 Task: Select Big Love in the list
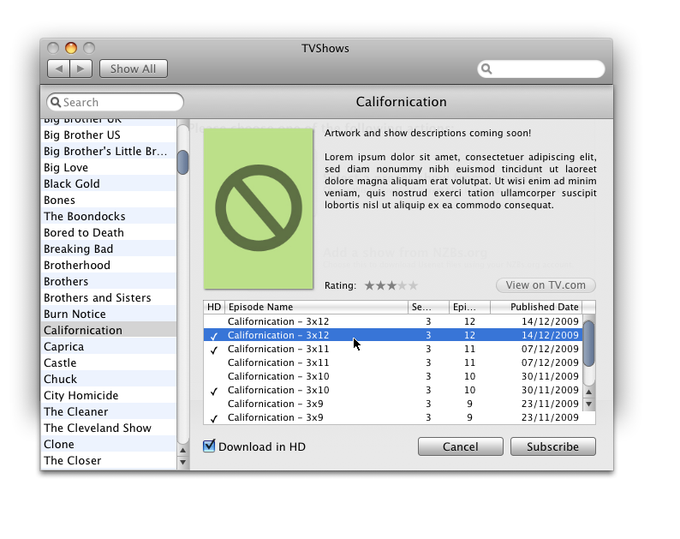click(x=109, y=167)
